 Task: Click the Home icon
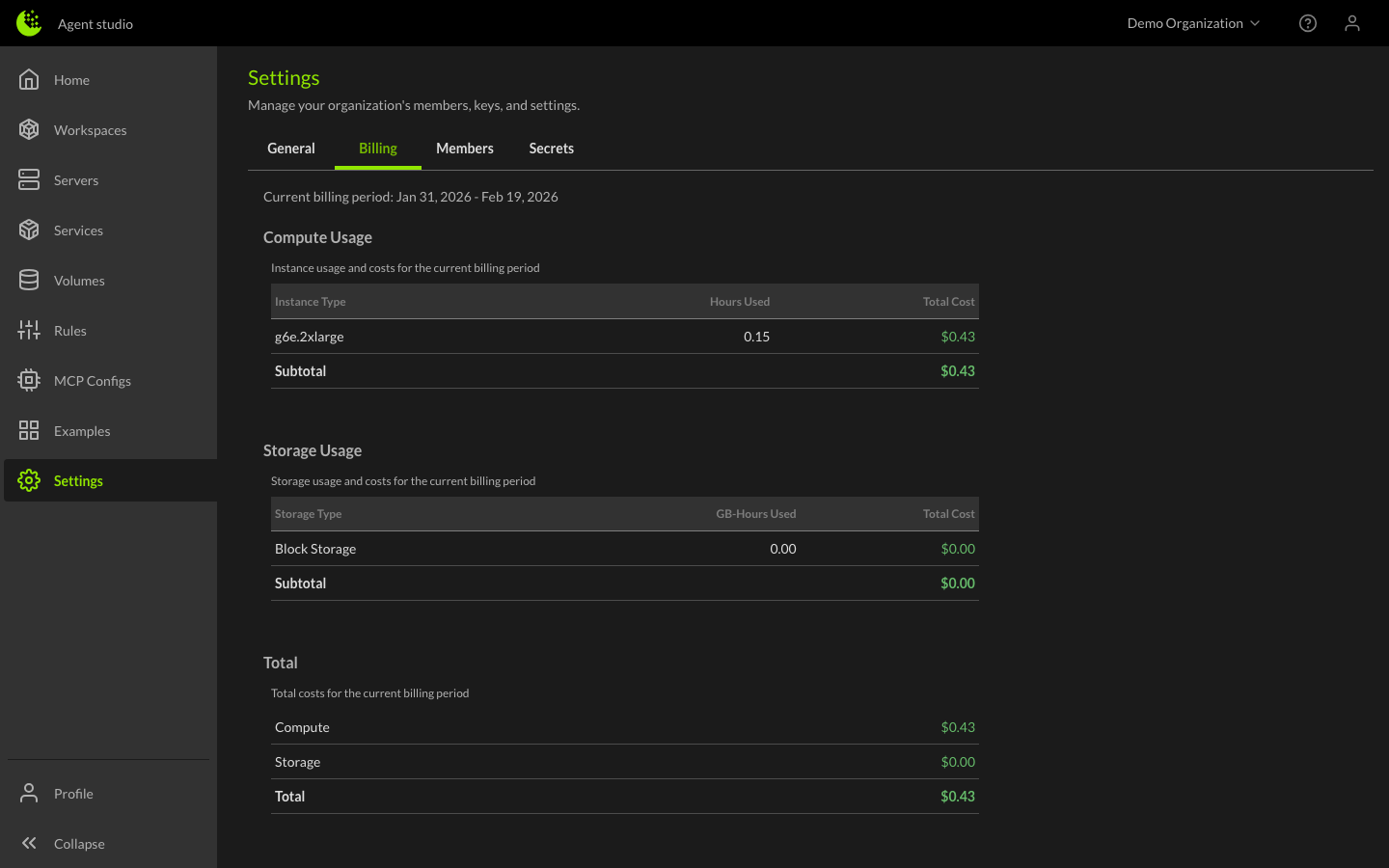pyautogui.click(x=29, y=79)
